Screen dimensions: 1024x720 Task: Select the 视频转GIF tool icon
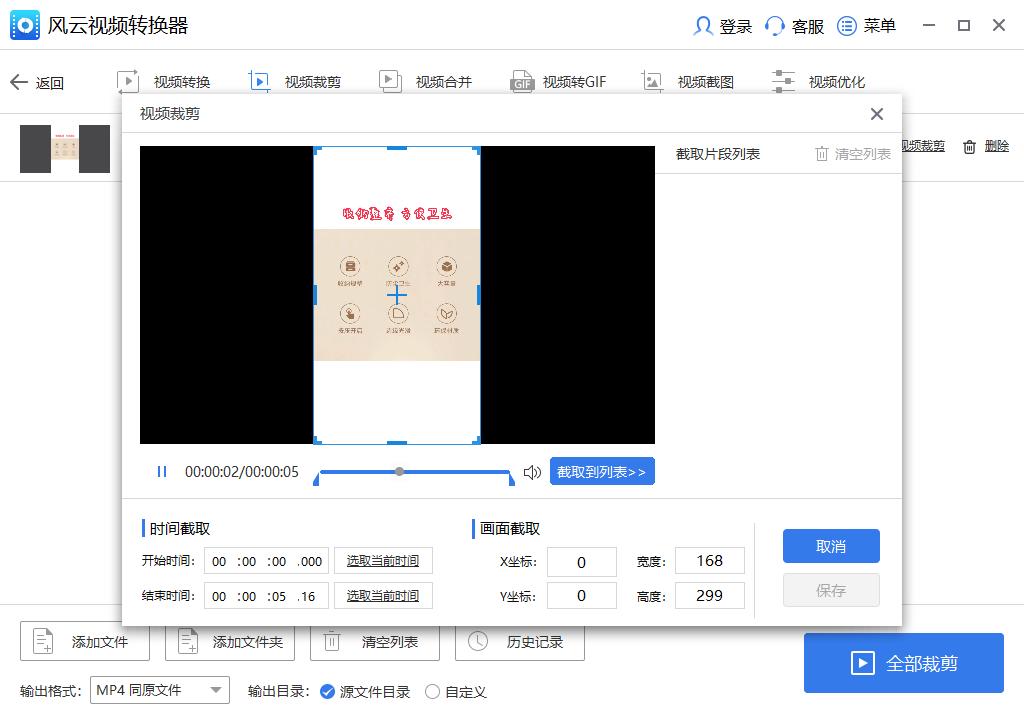tap(522, 81)
